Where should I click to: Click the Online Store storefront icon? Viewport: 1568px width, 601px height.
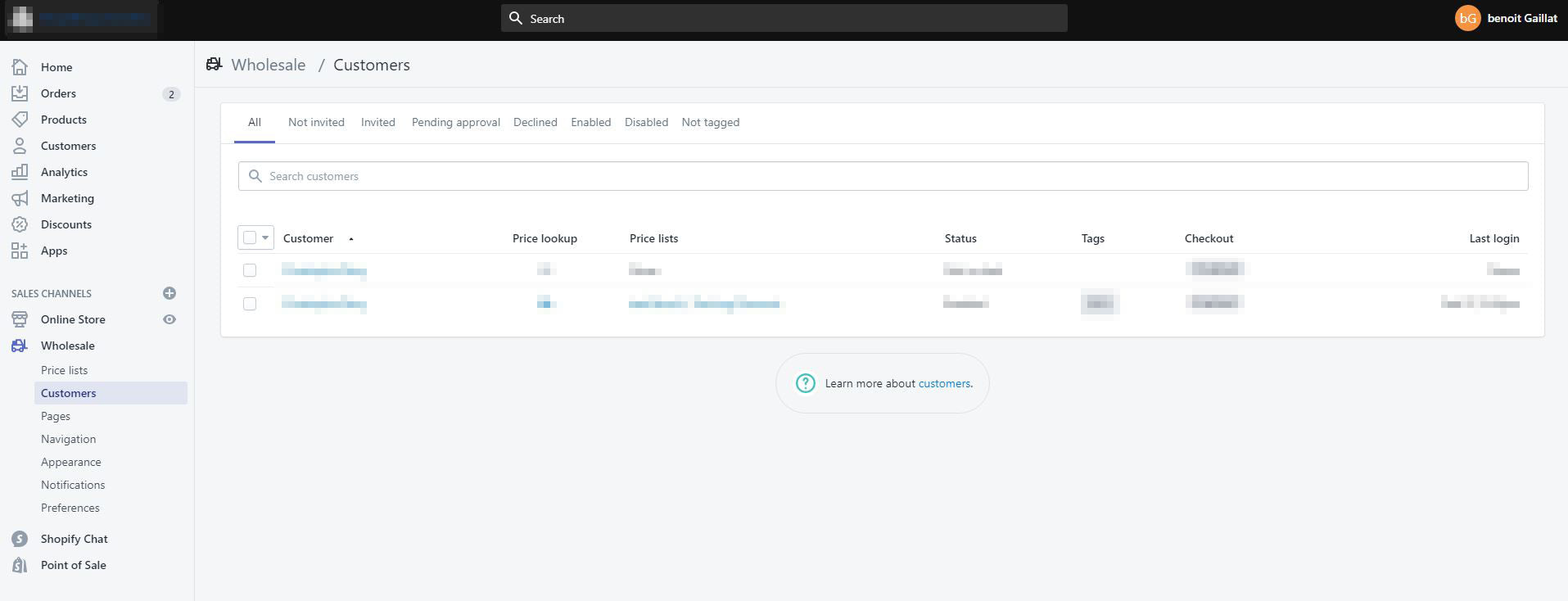[20, 319]
